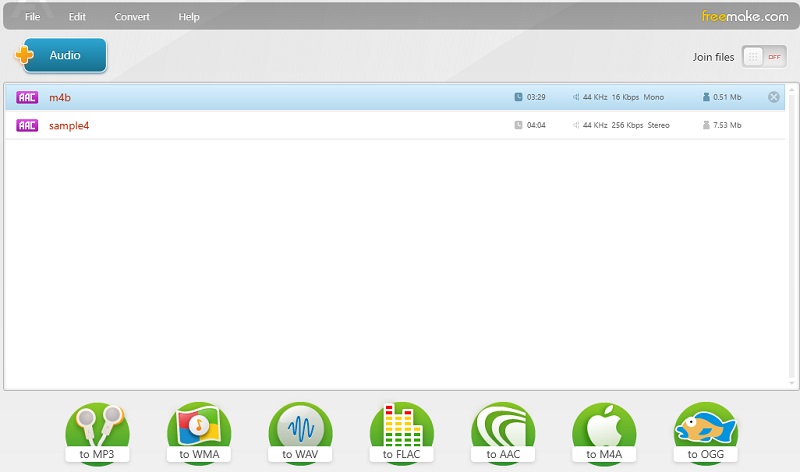Open the Edit menu
800x472 pixels.
coord(77,17)
